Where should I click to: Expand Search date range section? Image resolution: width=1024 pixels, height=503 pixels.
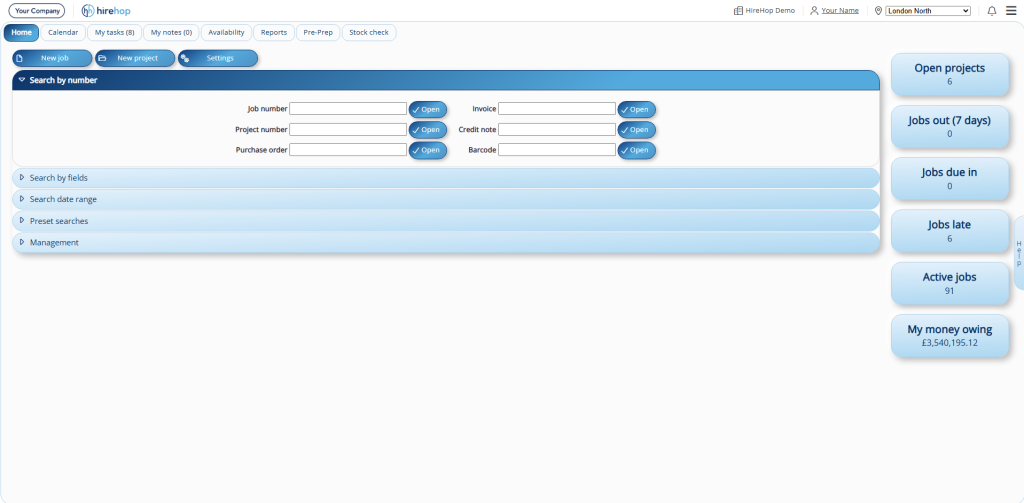(446, 199)
